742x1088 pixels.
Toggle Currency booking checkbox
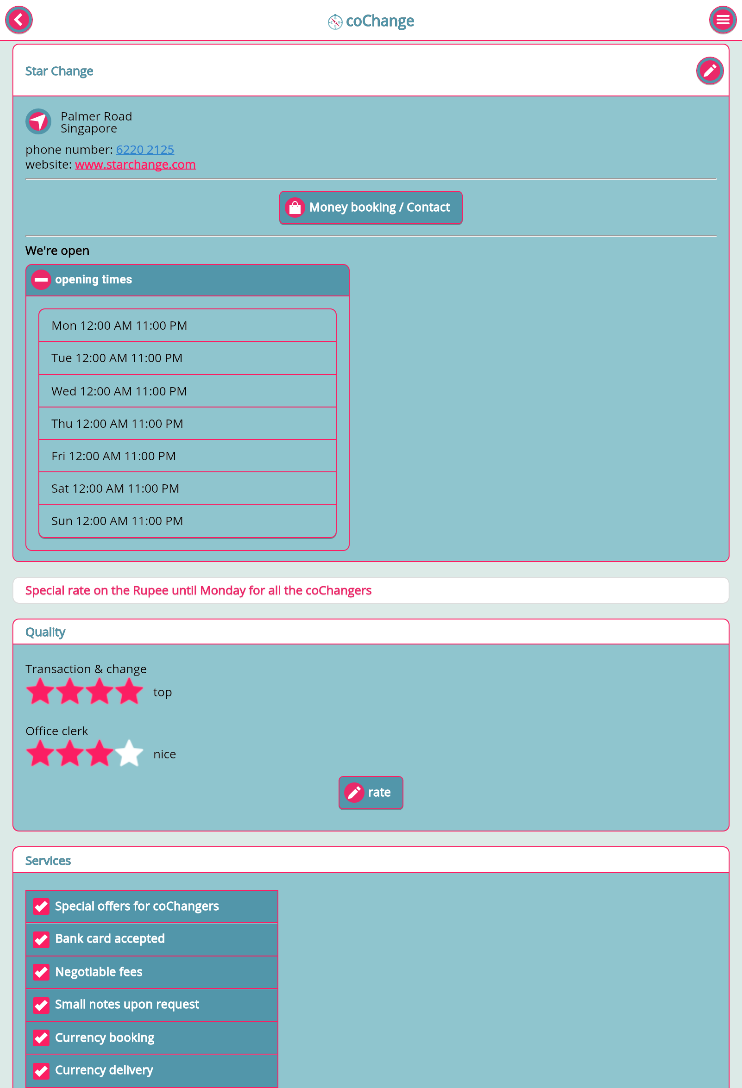pos(41,1037)
